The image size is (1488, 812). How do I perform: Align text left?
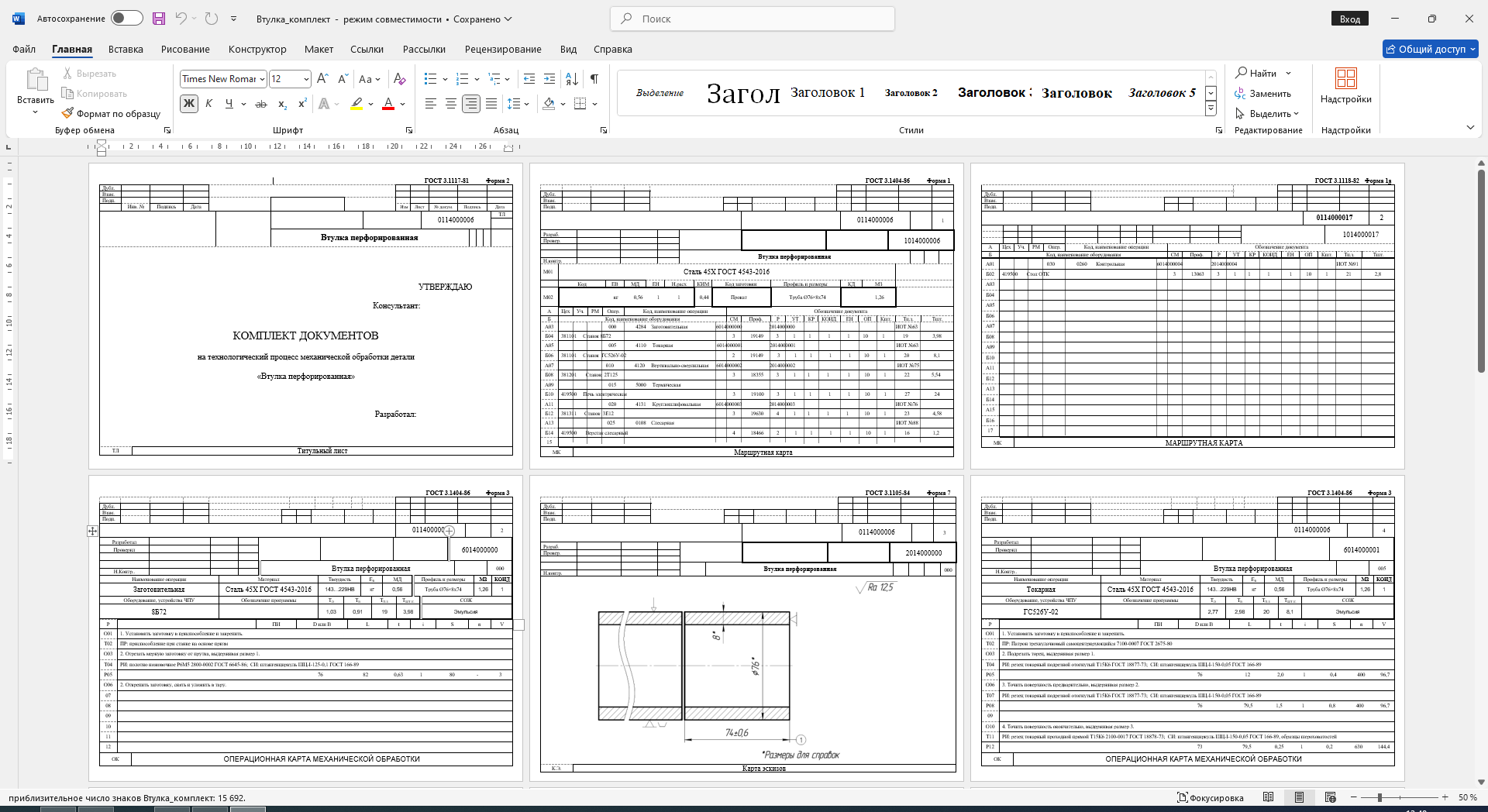[x=431, y=104]
